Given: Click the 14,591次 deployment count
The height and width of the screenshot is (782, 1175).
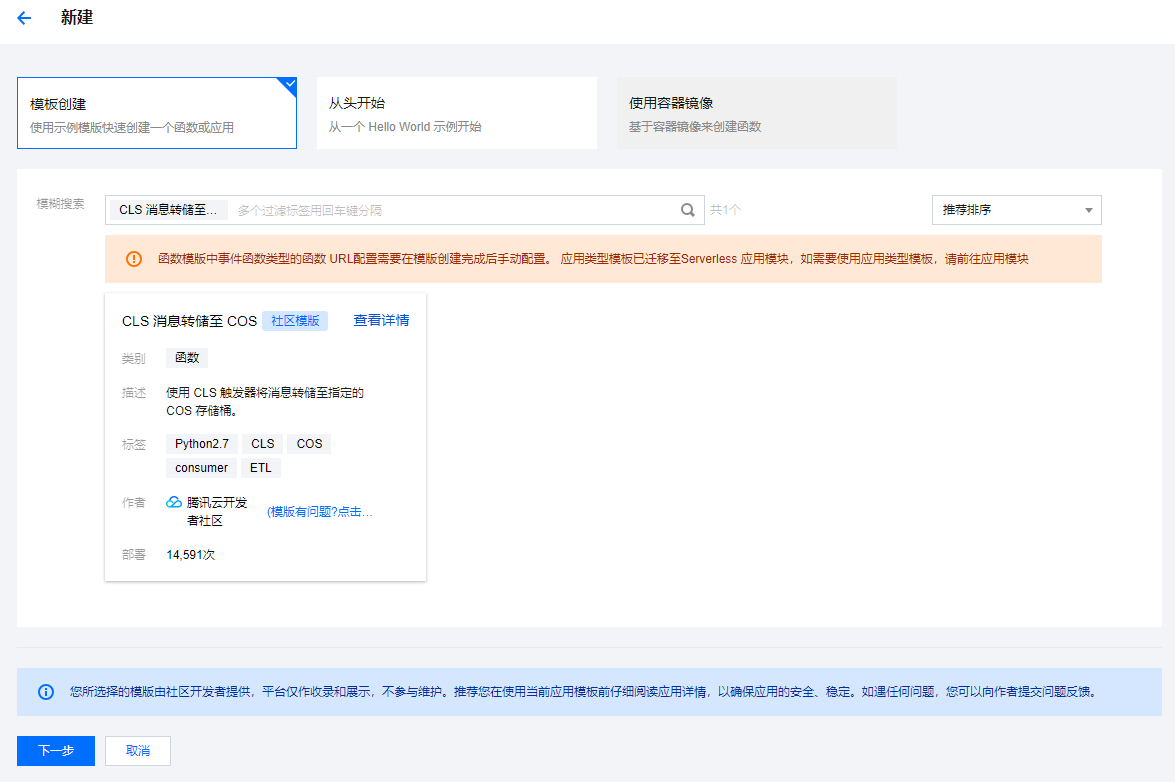Looking at the screenshot, I should [x=190, y=555].
